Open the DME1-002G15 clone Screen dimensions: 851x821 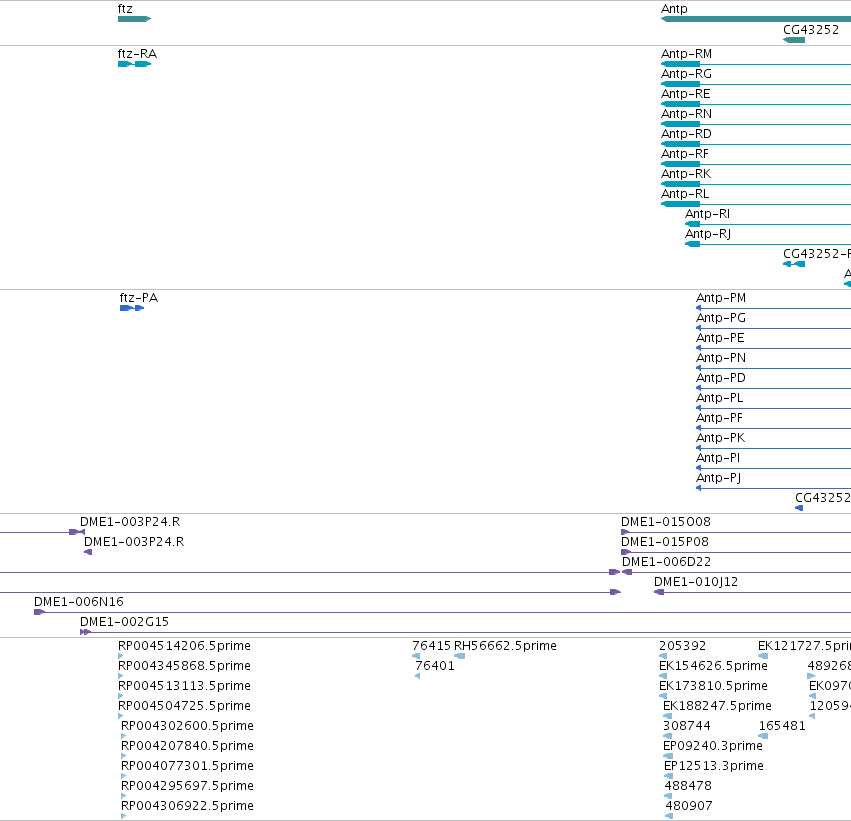[x=124, y=622]
